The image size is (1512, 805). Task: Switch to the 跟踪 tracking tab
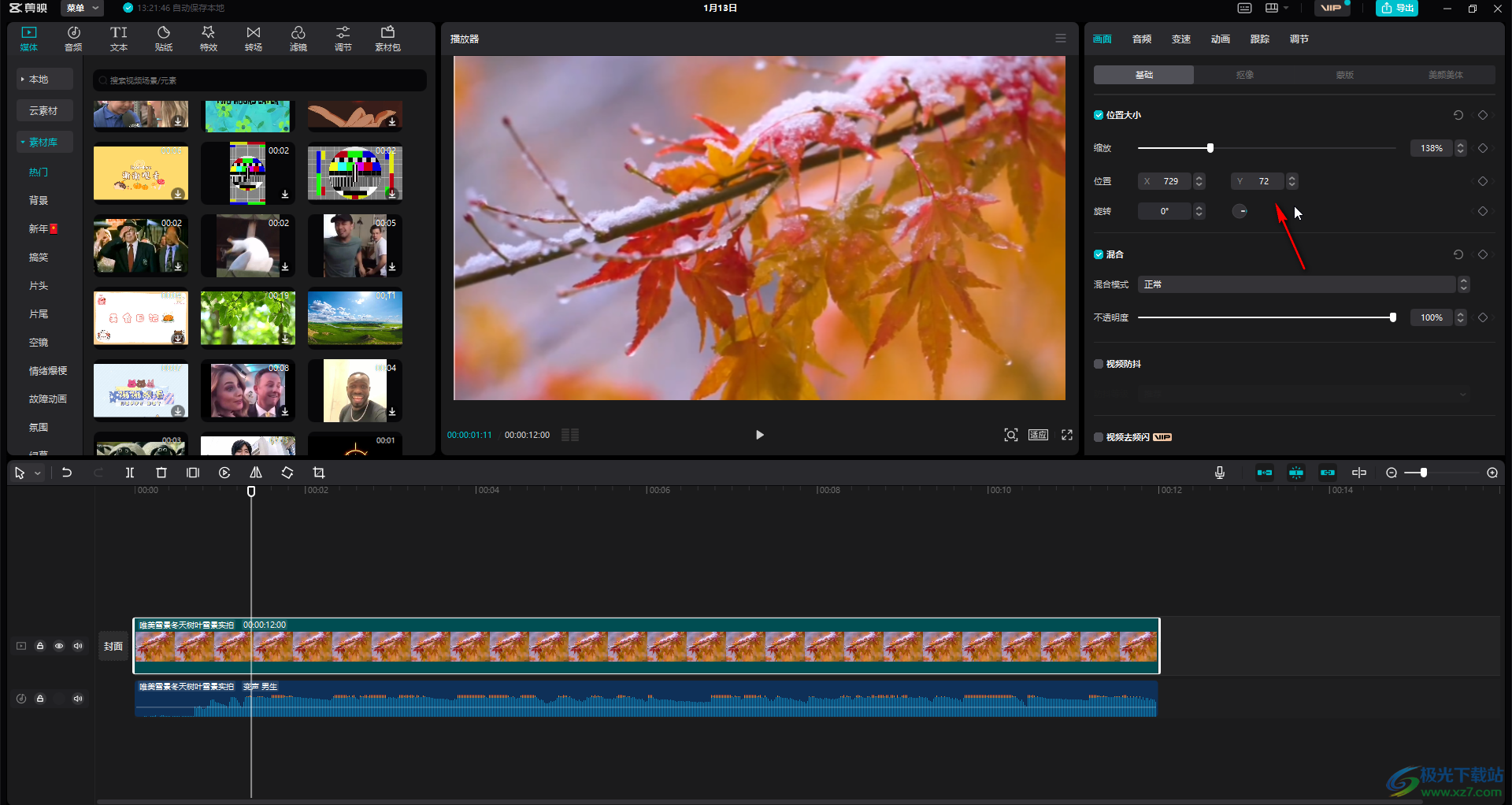(1260, 39)
